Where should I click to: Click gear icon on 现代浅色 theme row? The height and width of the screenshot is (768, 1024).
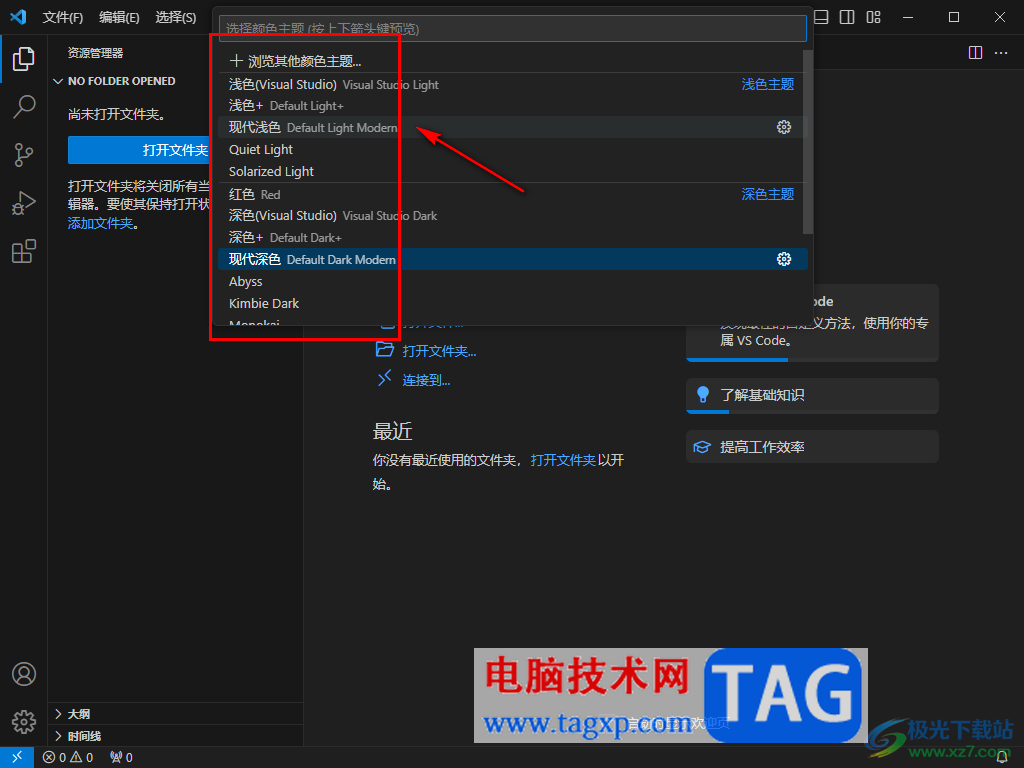[x=784, y=127]
